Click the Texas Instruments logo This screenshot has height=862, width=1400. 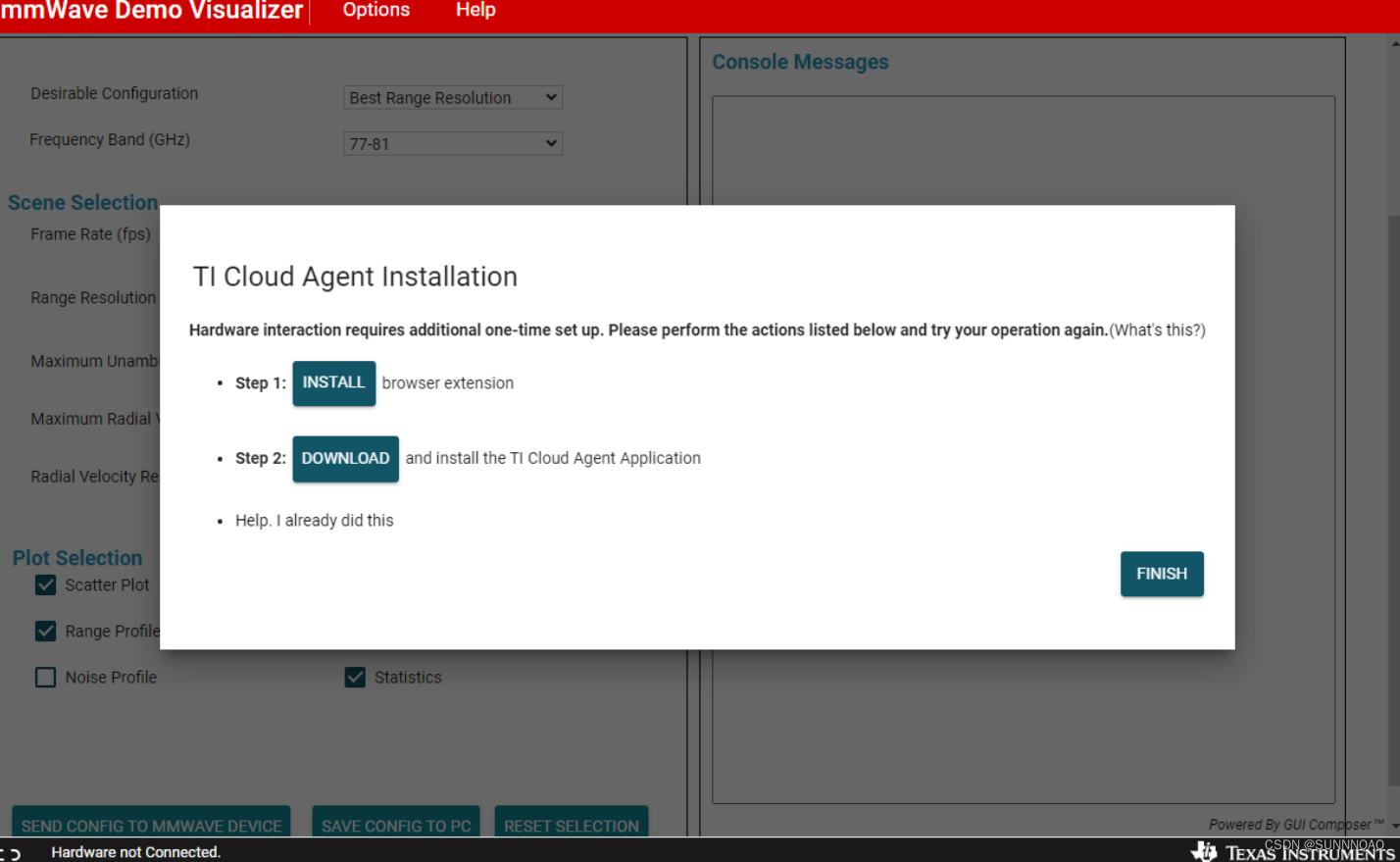tap(1292, 852)
